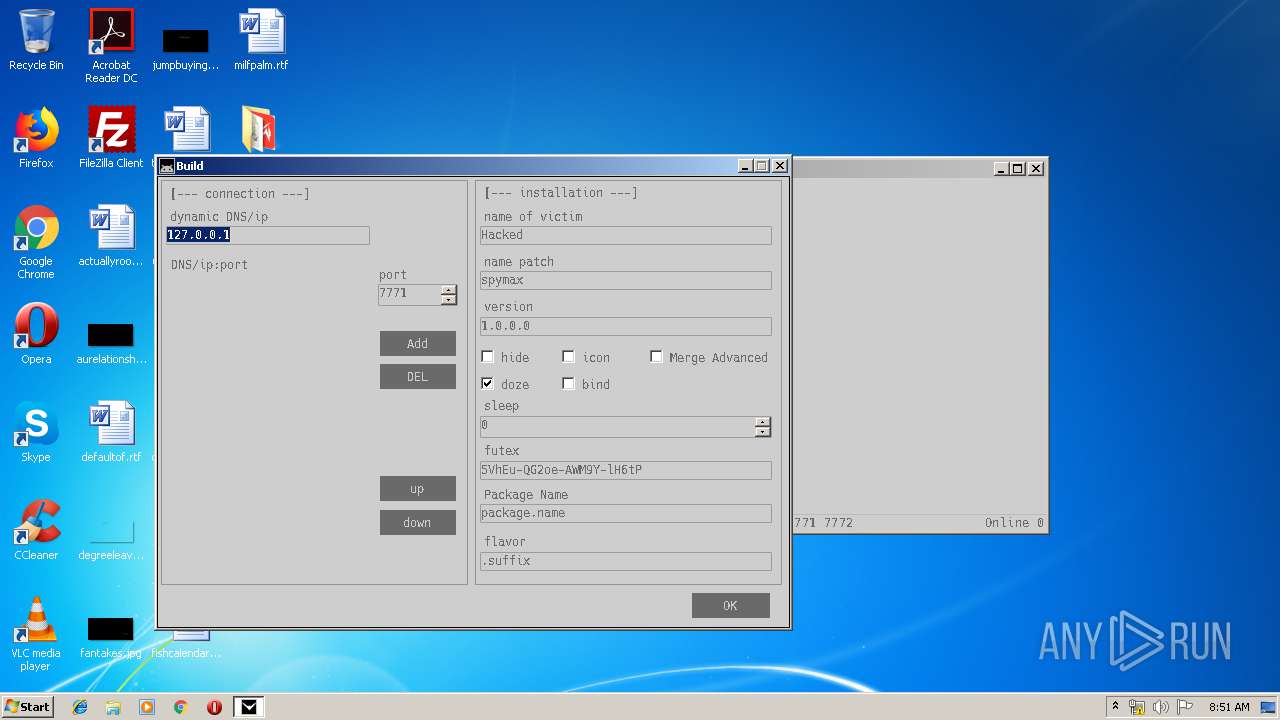Image resolution: width=1280 pixels, height=720 pixels.
Task: Increase the port value with up arrow
Action: [x=448, y=290]
